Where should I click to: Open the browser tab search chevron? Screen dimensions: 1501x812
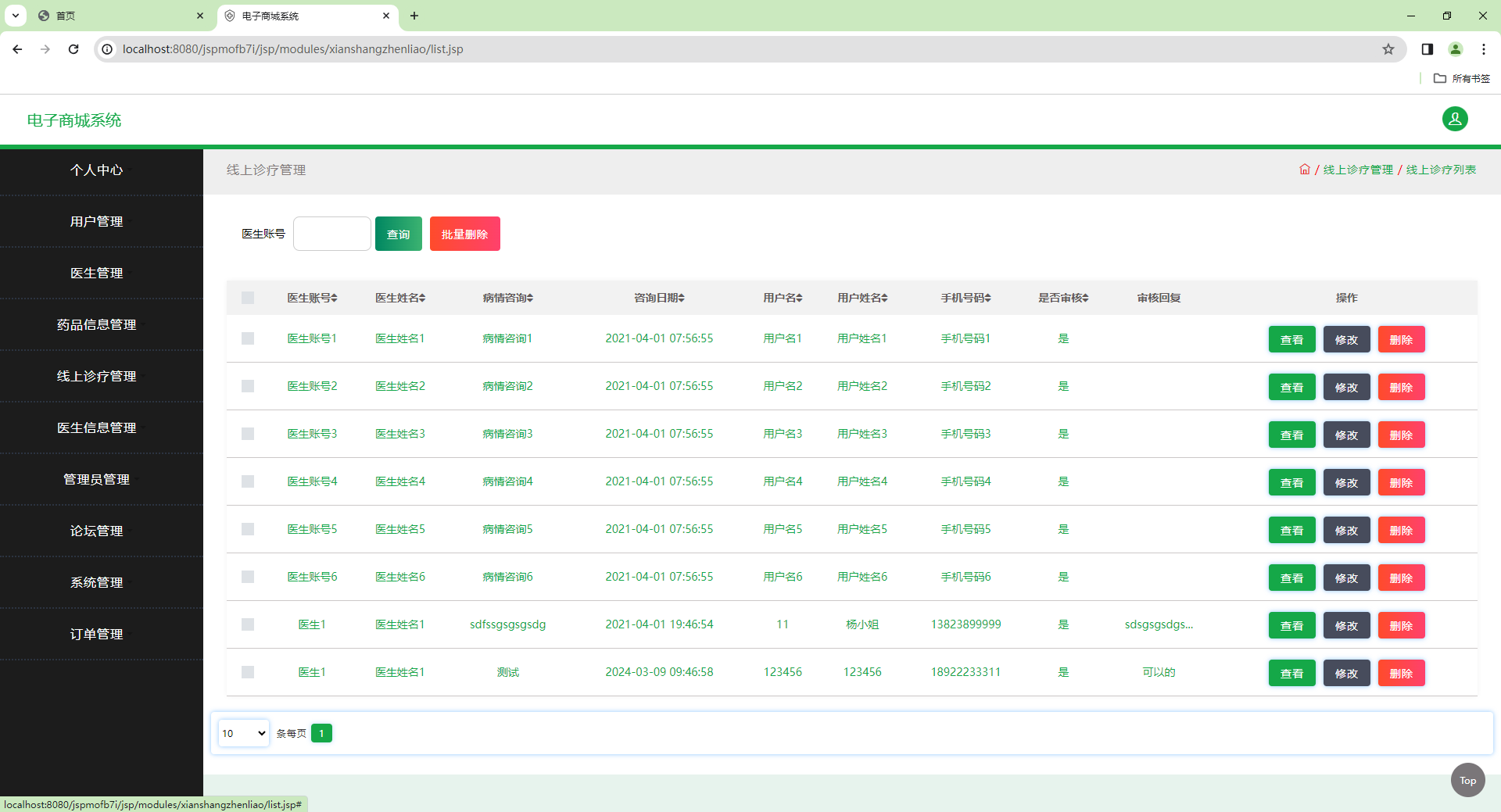[17, 16]
